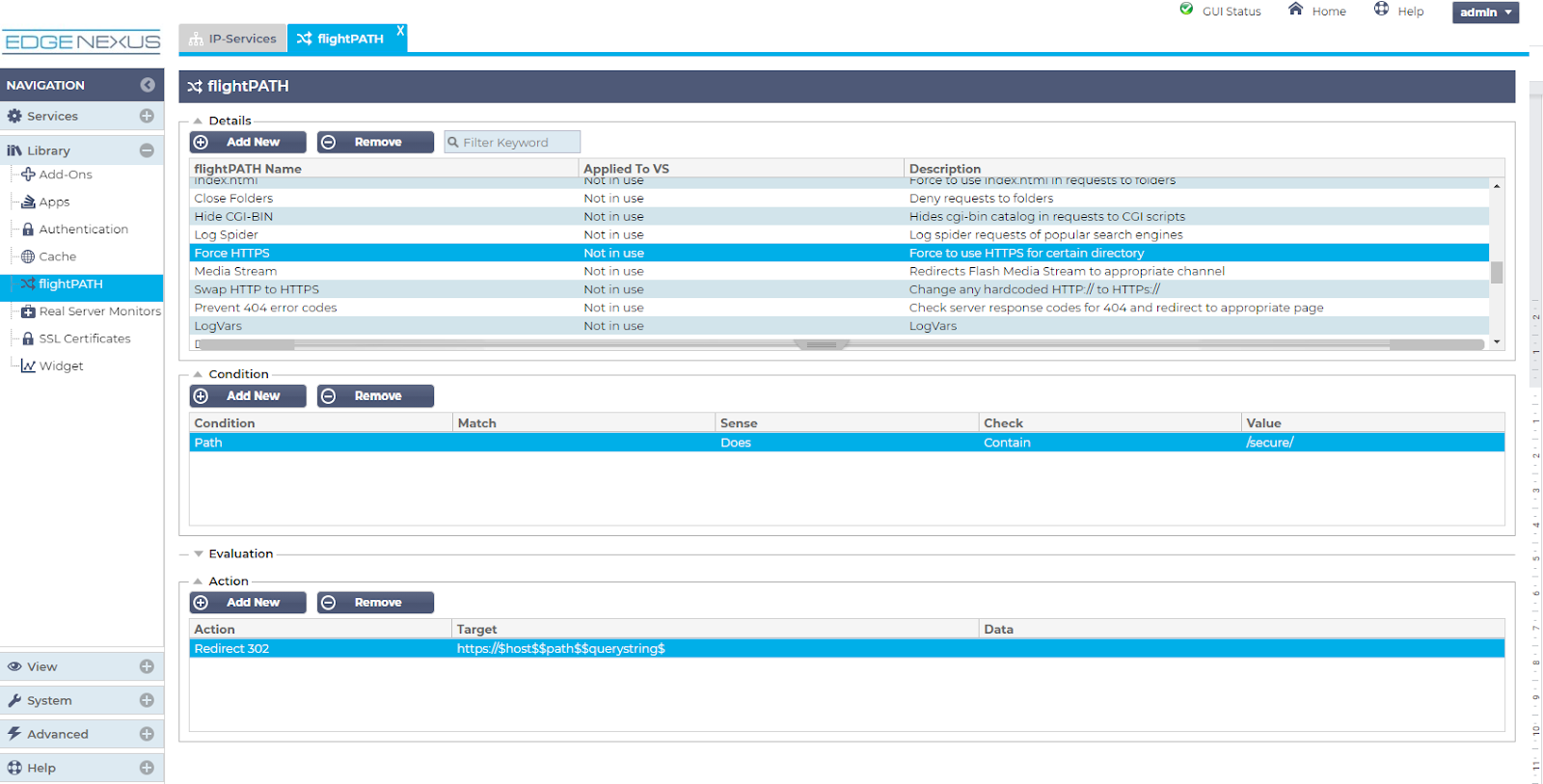Image resolution: width=1543 pixels, height=784 pixels.
Task: Click the Details list vertical scrollbar thumb
Action: coord(1497,273)
